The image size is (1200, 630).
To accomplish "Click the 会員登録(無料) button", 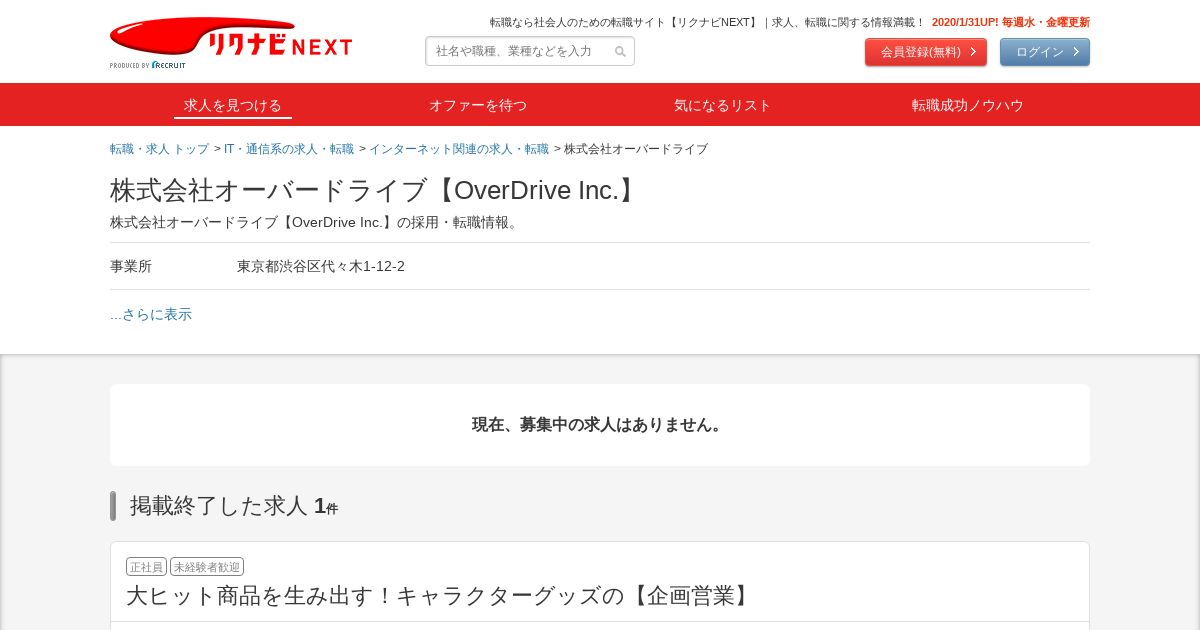I will point(926,52).
